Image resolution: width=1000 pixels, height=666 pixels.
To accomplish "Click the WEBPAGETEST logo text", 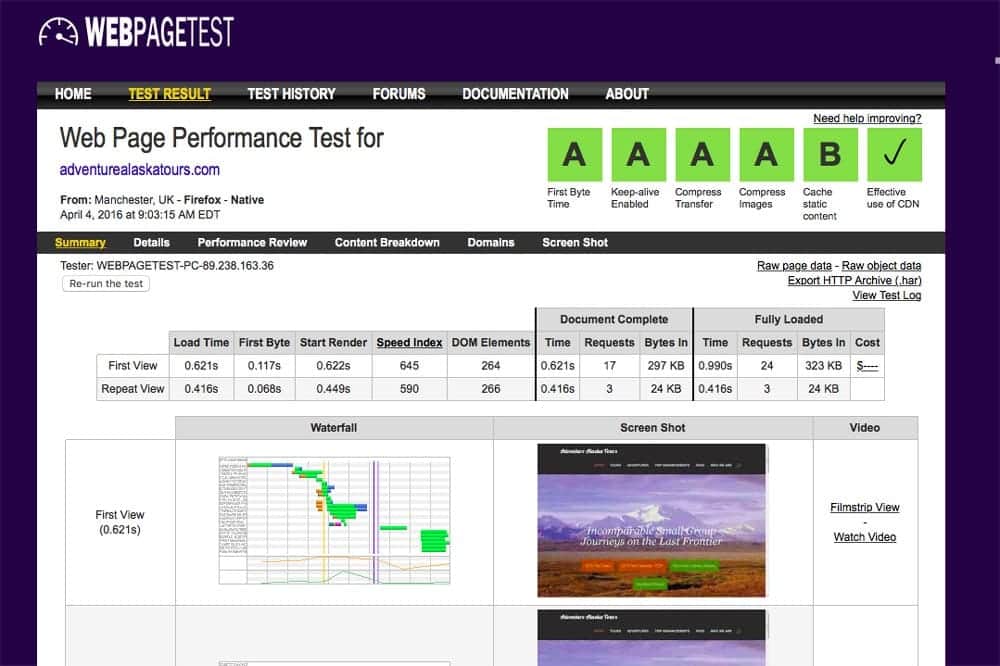I will [x=159, y=32].
